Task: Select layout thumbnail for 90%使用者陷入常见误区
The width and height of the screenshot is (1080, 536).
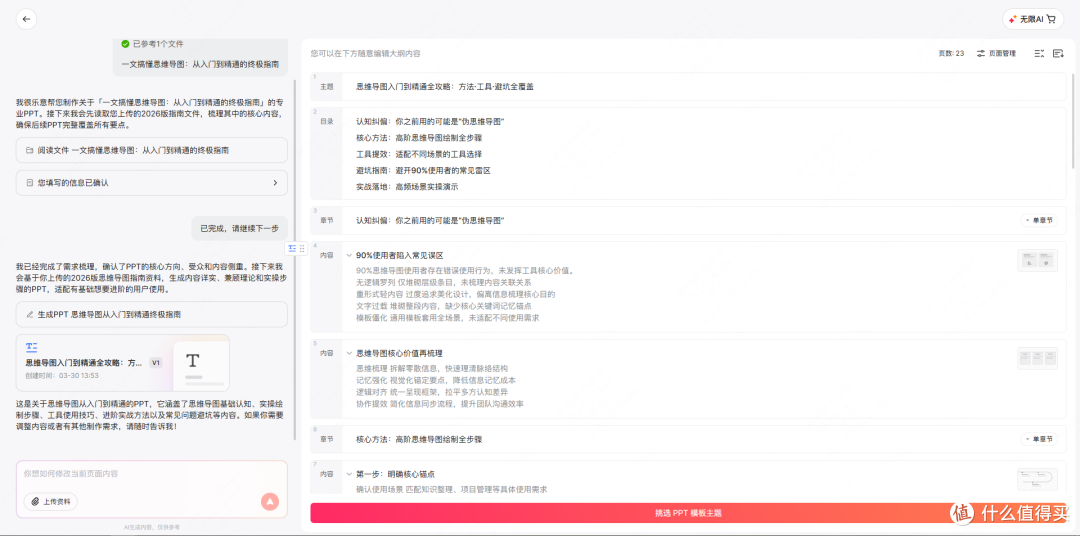Action: tap(1037, 260)
